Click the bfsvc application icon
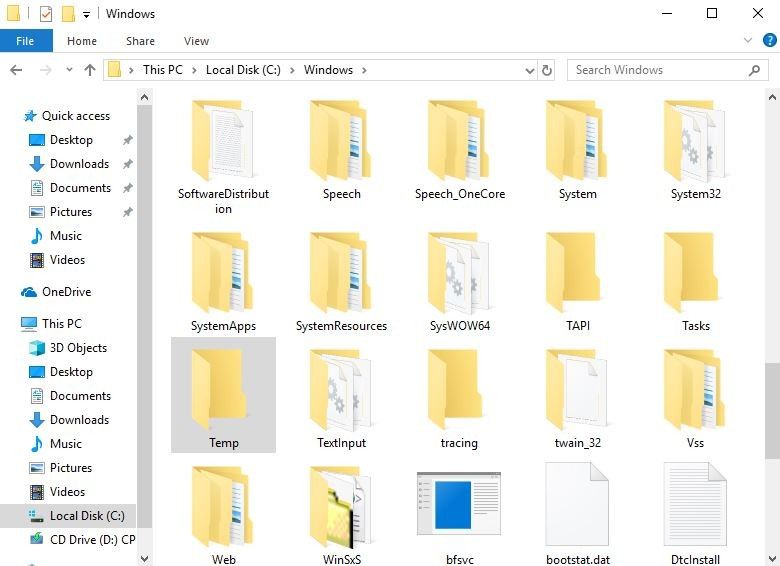The width and height of the screenshot is (780, 566). [459, 504]
